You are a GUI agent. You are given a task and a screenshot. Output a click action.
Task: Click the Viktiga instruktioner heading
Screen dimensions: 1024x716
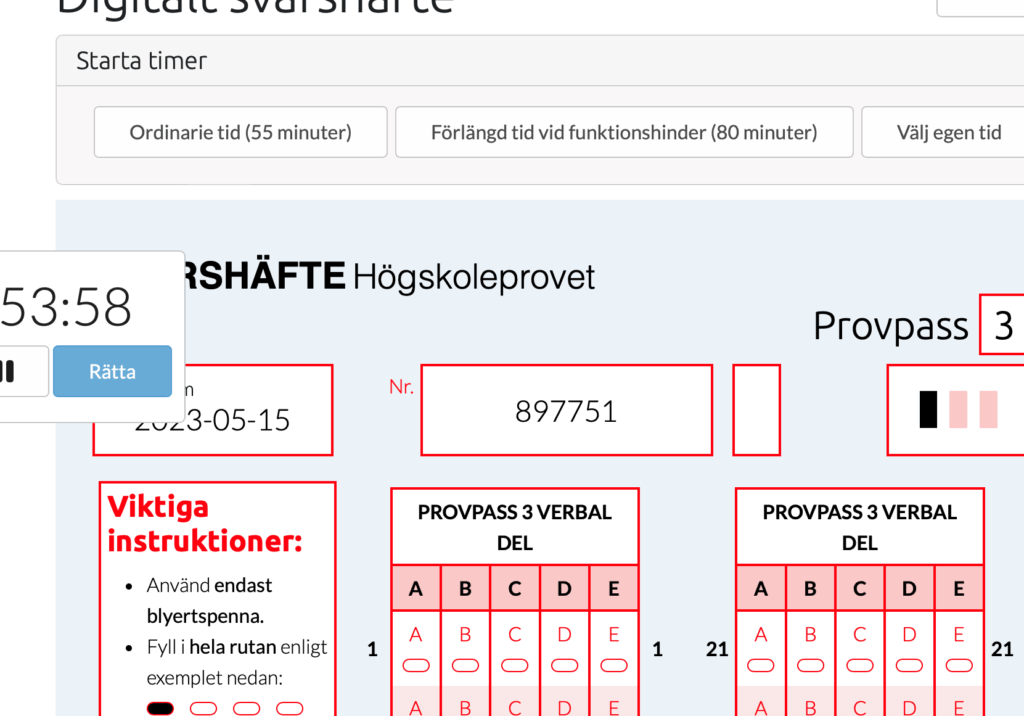pyautogui.click(x=204, y=524)
